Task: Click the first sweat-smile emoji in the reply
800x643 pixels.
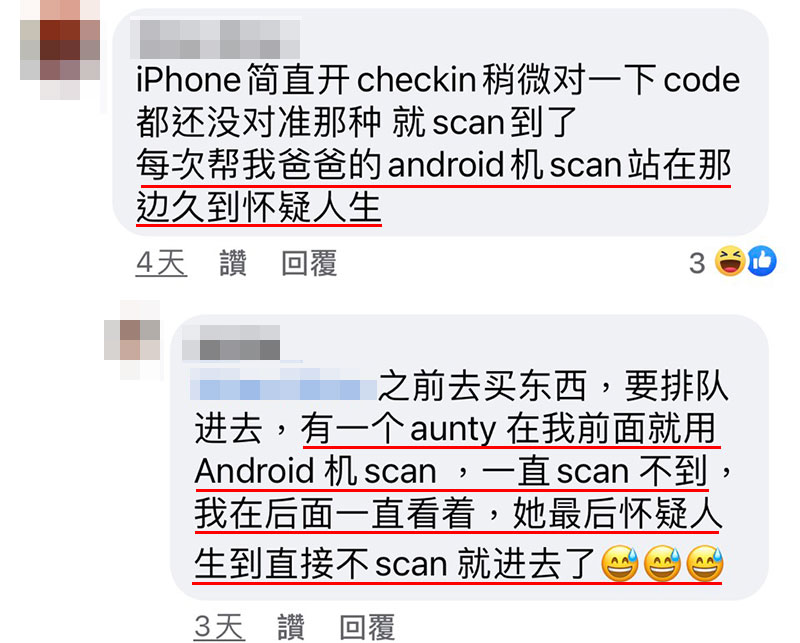Action: (619, 564)
